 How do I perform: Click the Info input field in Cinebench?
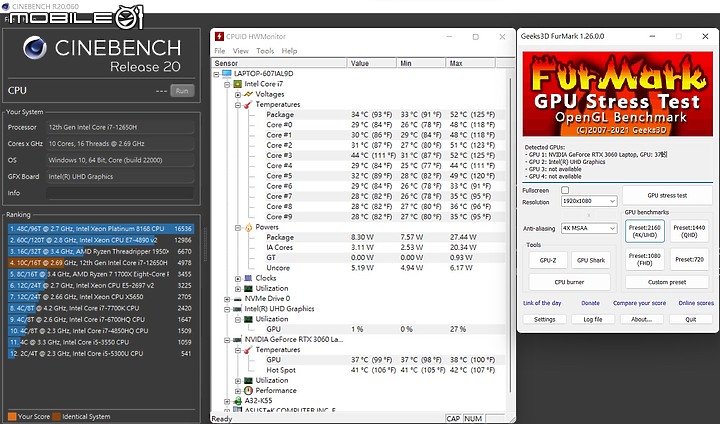pyautogui.click(x=119, y=193)
